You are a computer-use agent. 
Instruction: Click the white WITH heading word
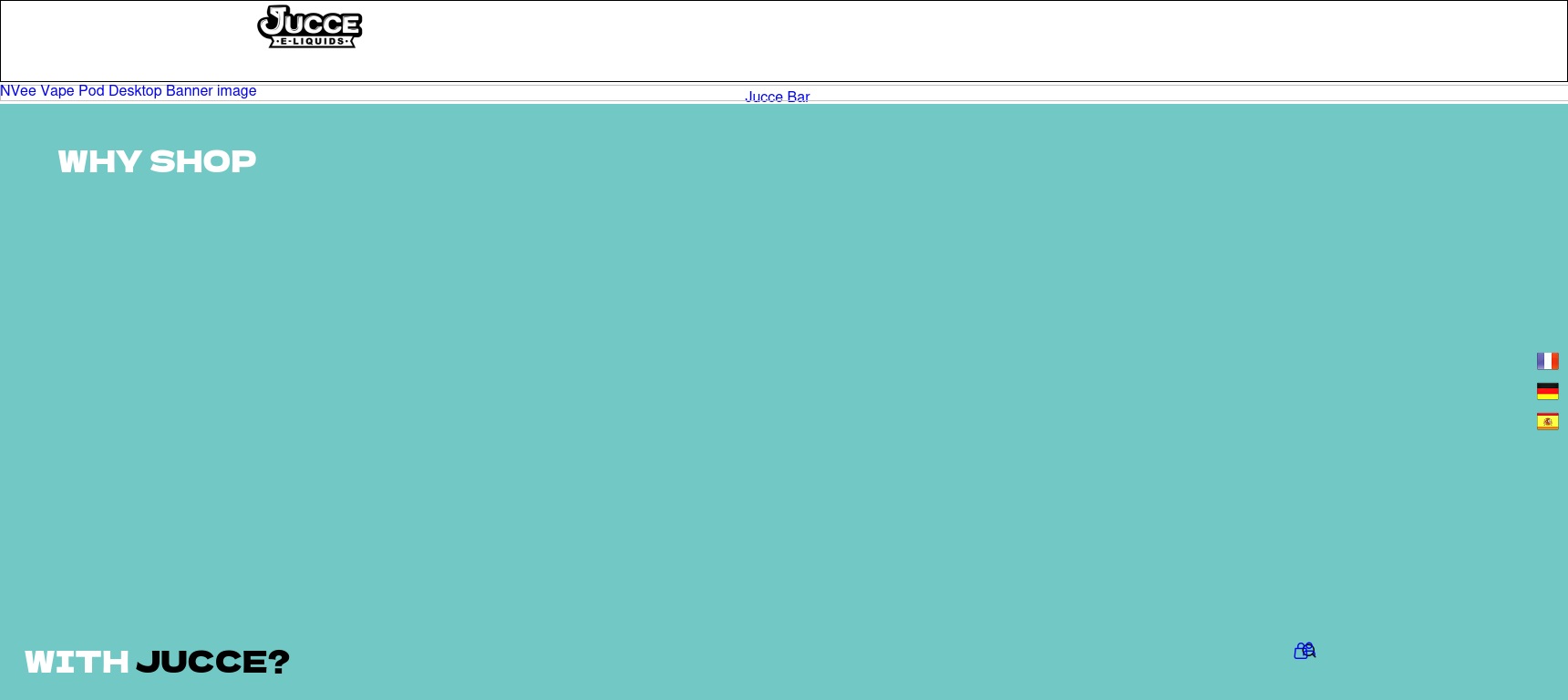coord(77,662)
